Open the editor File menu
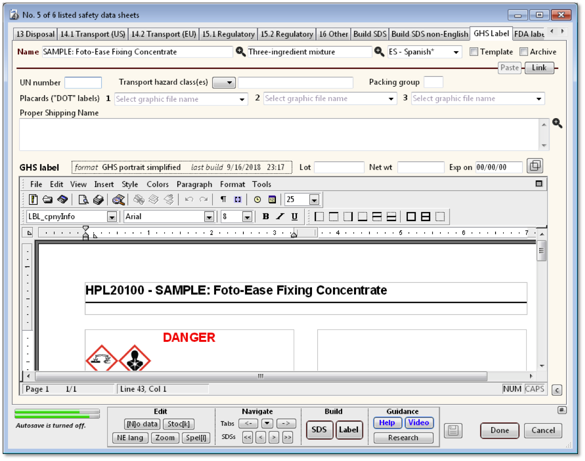The height and width of the screenshot is (461, 585). 36,184
